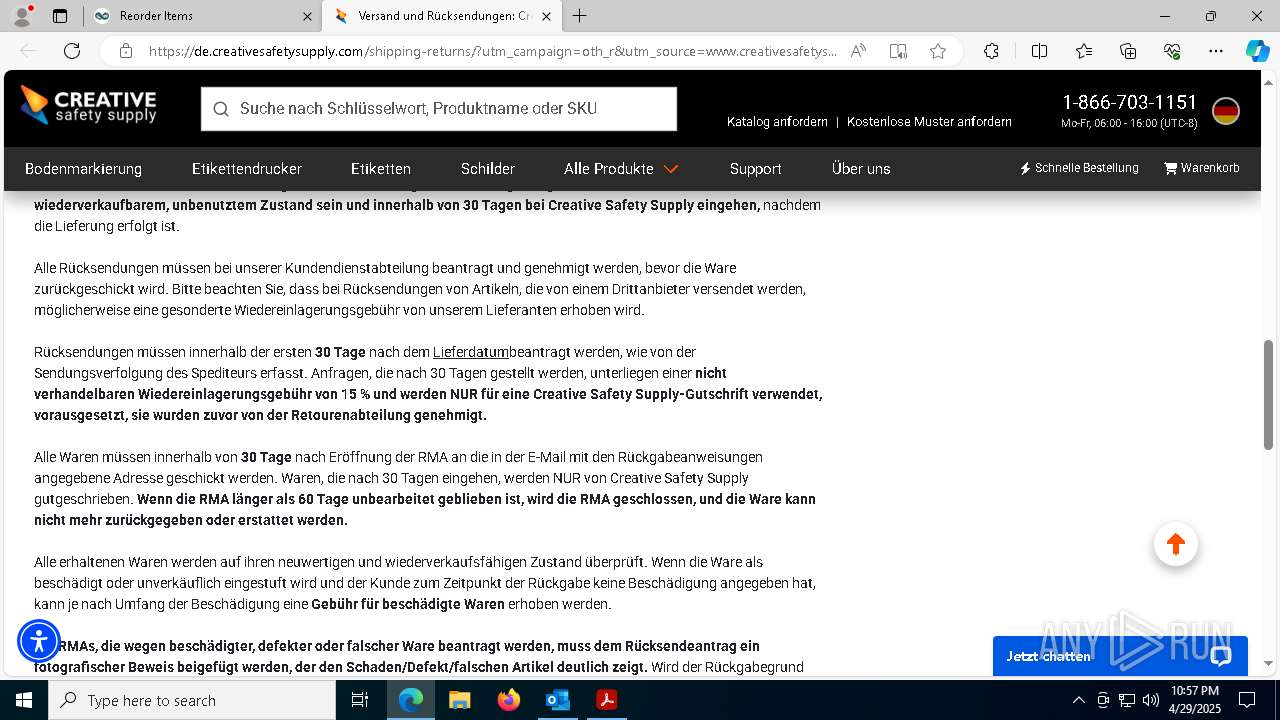Open the network tray icon
The image size is (1280, 720).
point(1127,700)
